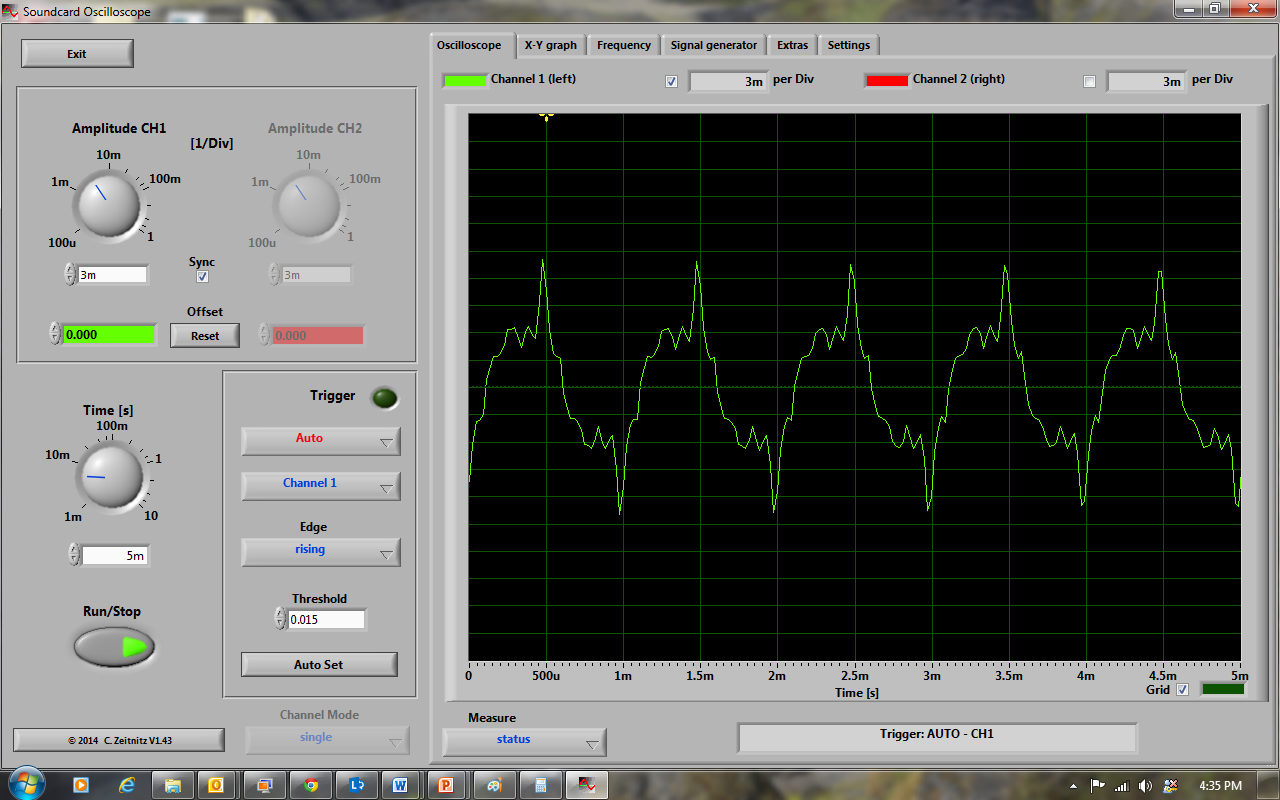Open the Extras tab
This screenshot has height=800, width=1280.
(793, 45)
